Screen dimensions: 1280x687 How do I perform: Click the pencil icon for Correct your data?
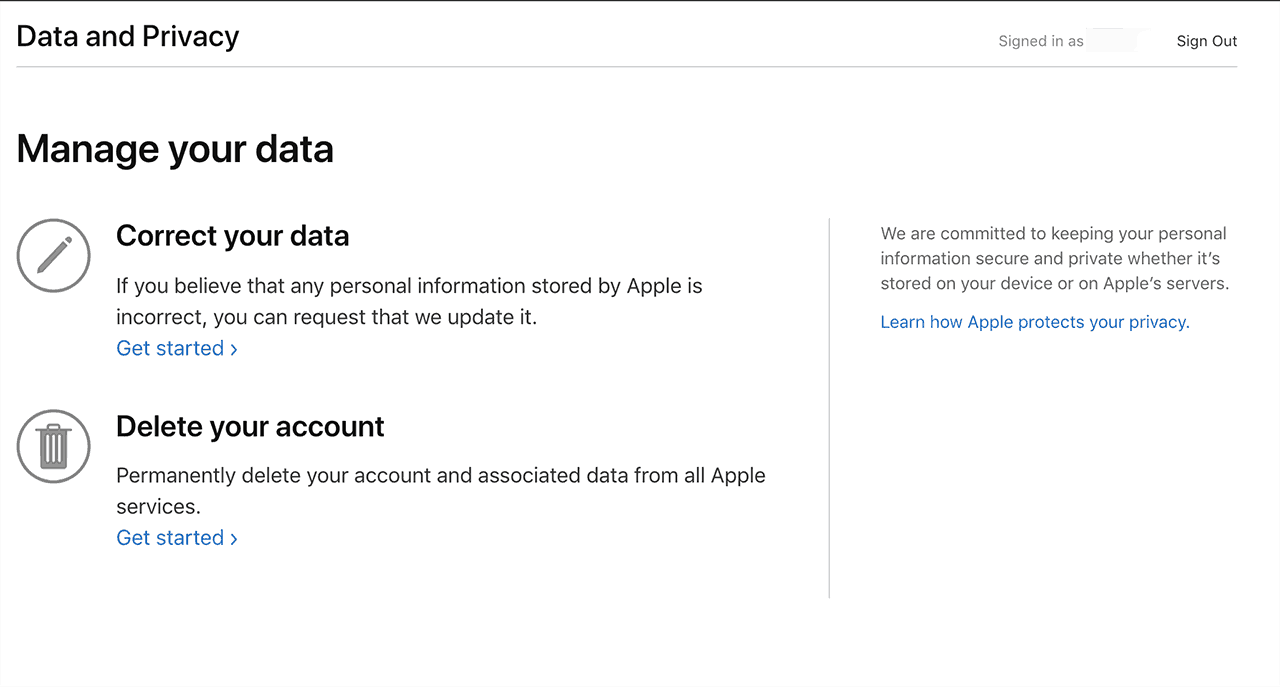(x=54, y=255)
